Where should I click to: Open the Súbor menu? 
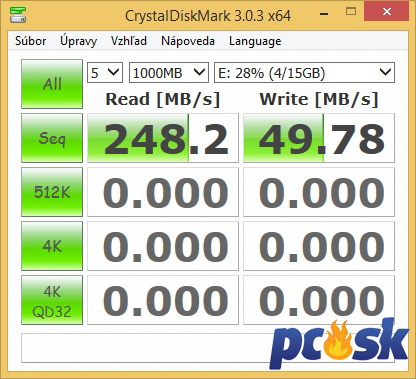tap(30, 41)
